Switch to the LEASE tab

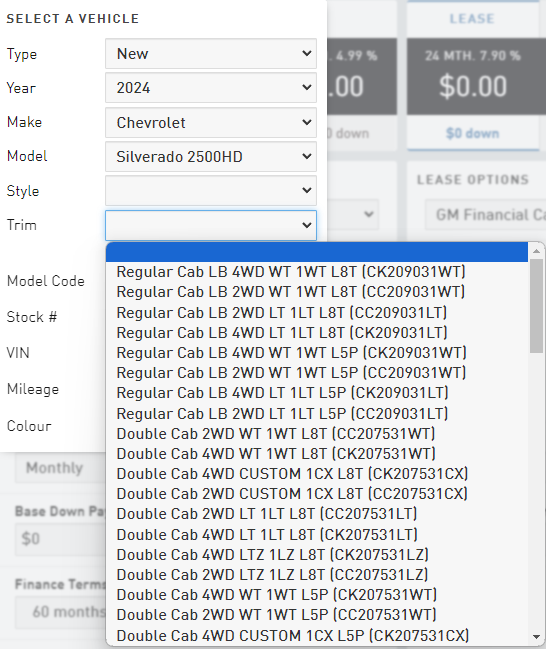472,19
